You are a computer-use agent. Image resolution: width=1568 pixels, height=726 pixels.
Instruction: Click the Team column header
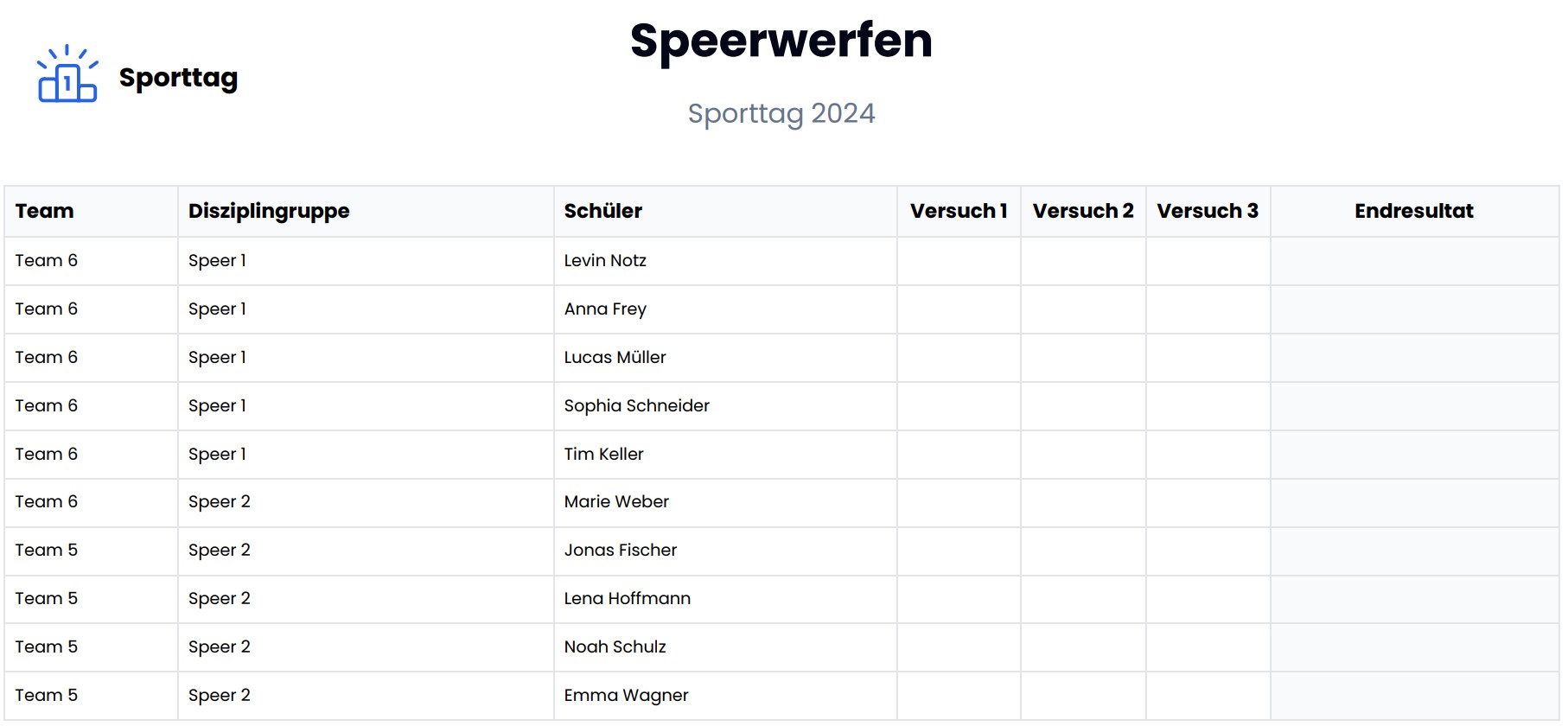(45, 211)
